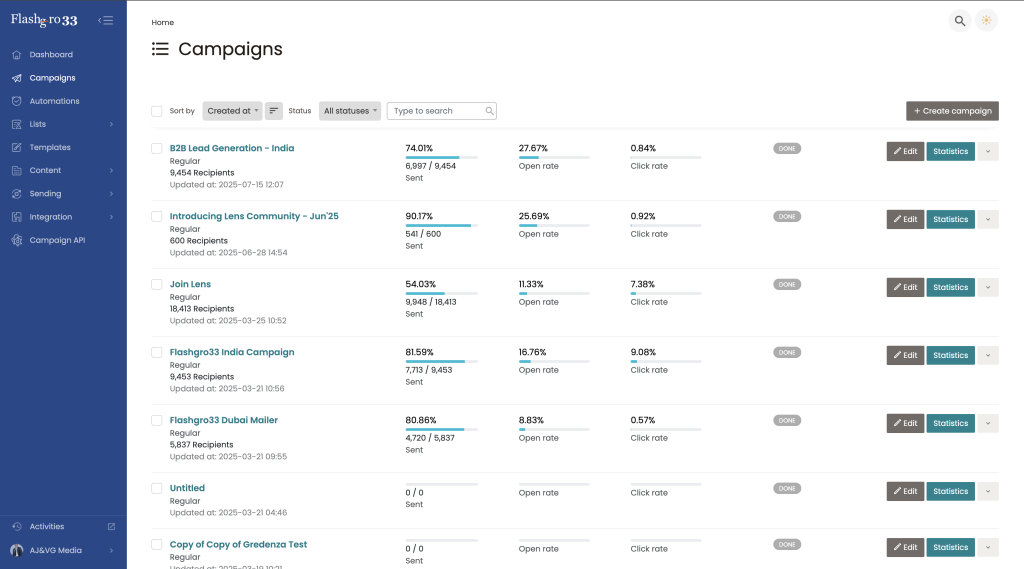Viewport: 1024px width, 569px height.
Task: Open Statistics for Flashgro33 India Campaign
Action: click(950, 355)
